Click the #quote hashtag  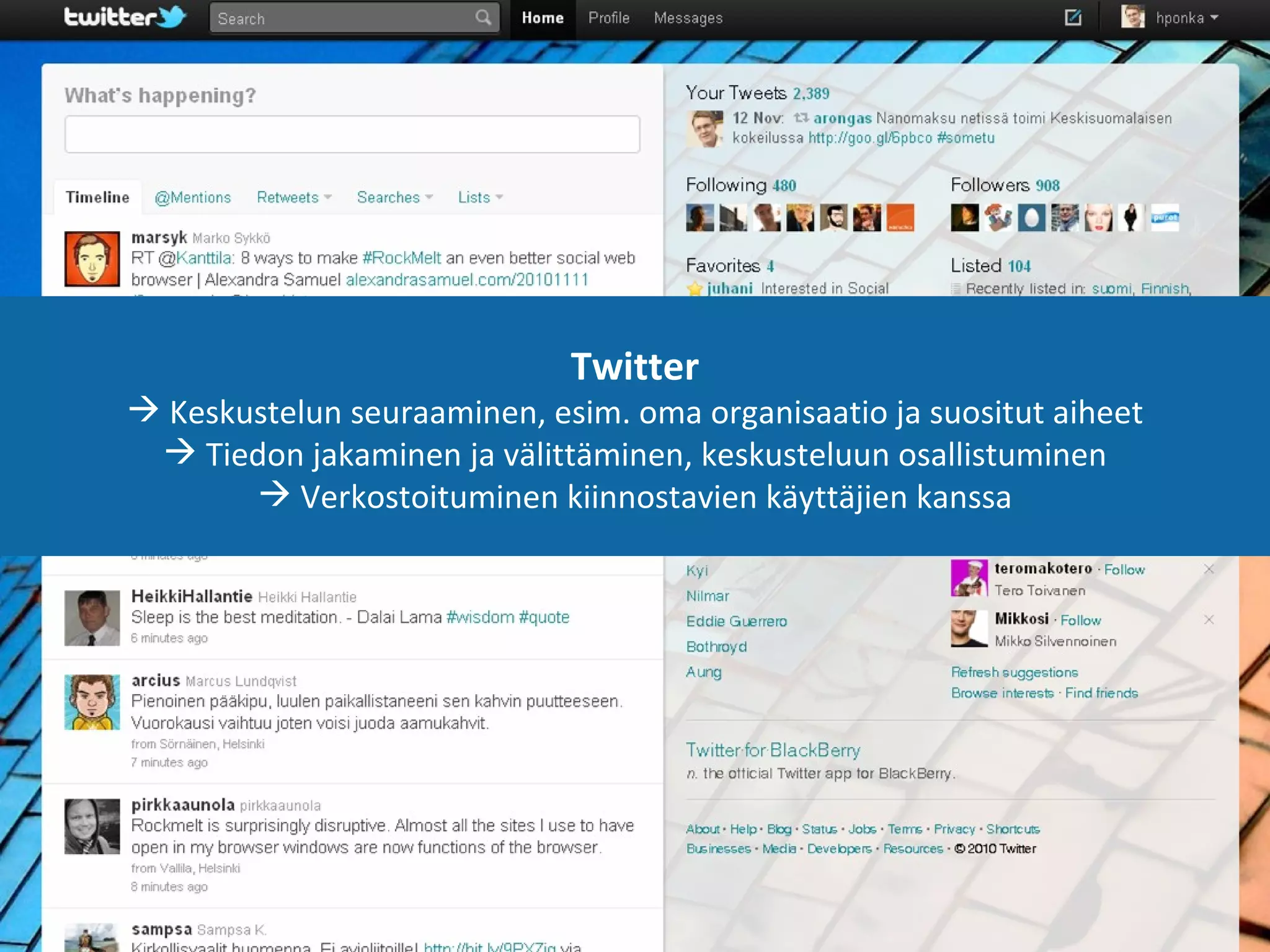click(544, 617)
